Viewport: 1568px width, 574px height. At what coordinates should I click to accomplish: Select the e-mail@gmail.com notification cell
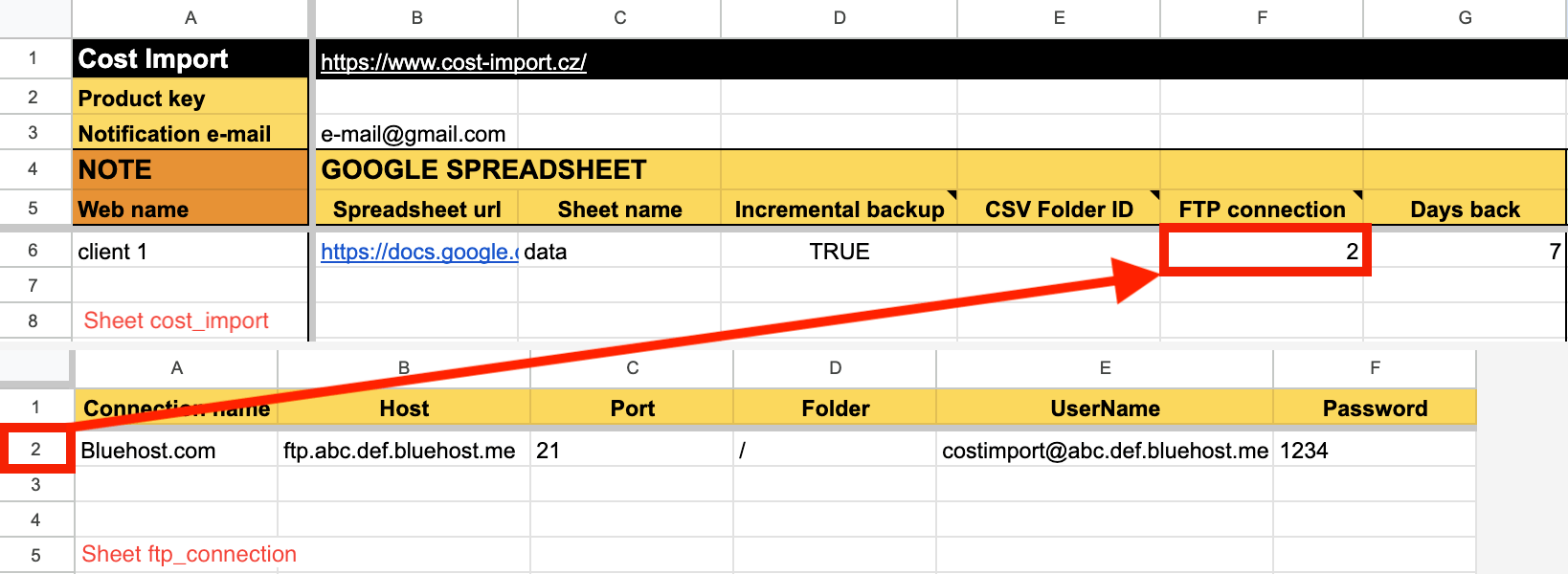coord(414,134)
